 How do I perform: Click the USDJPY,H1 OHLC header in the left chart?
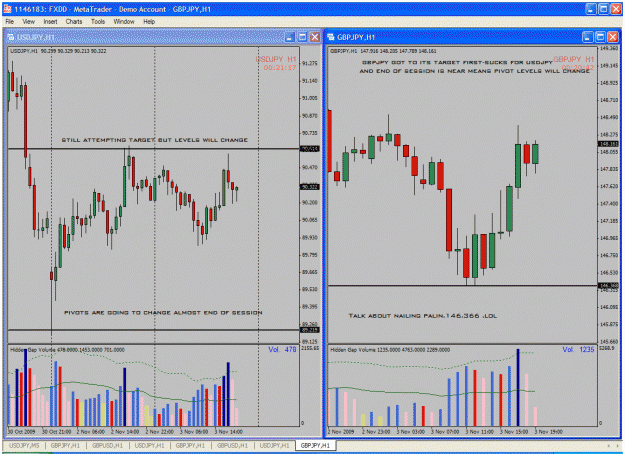point(58,51)
